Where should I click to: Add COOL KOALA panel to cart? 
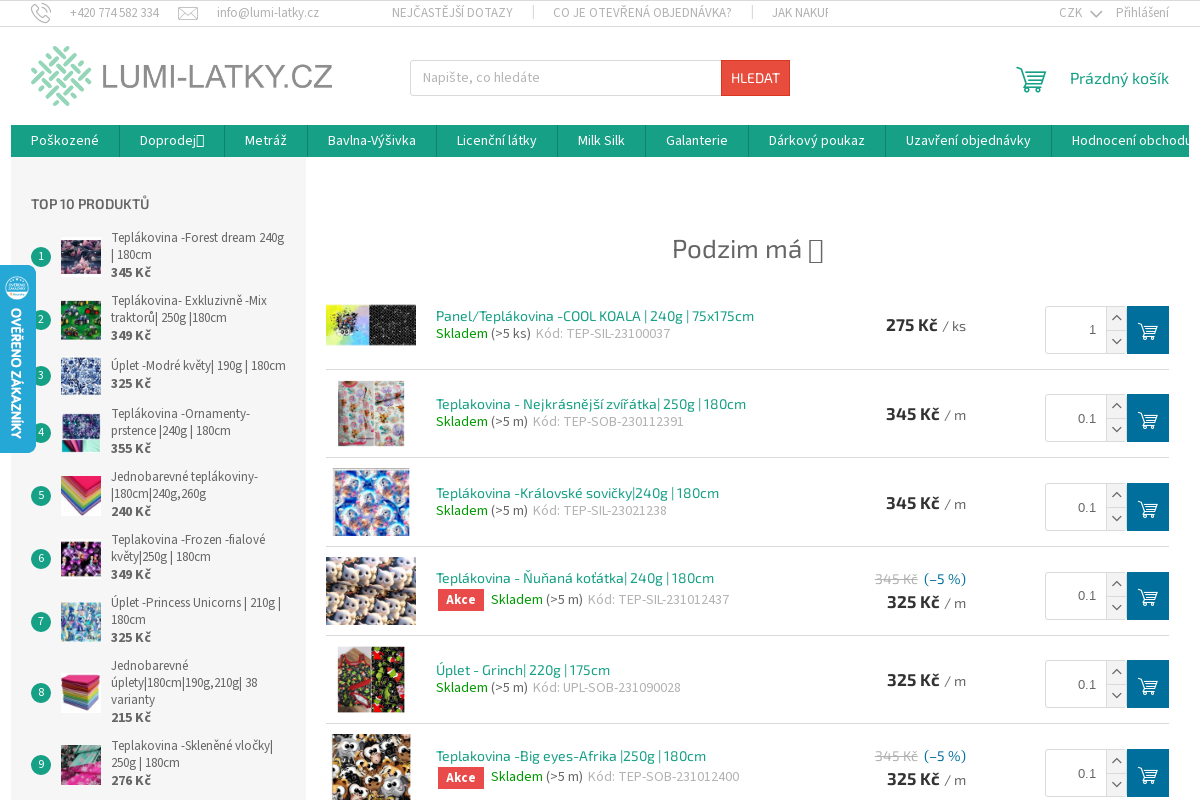coord(1147,330)
